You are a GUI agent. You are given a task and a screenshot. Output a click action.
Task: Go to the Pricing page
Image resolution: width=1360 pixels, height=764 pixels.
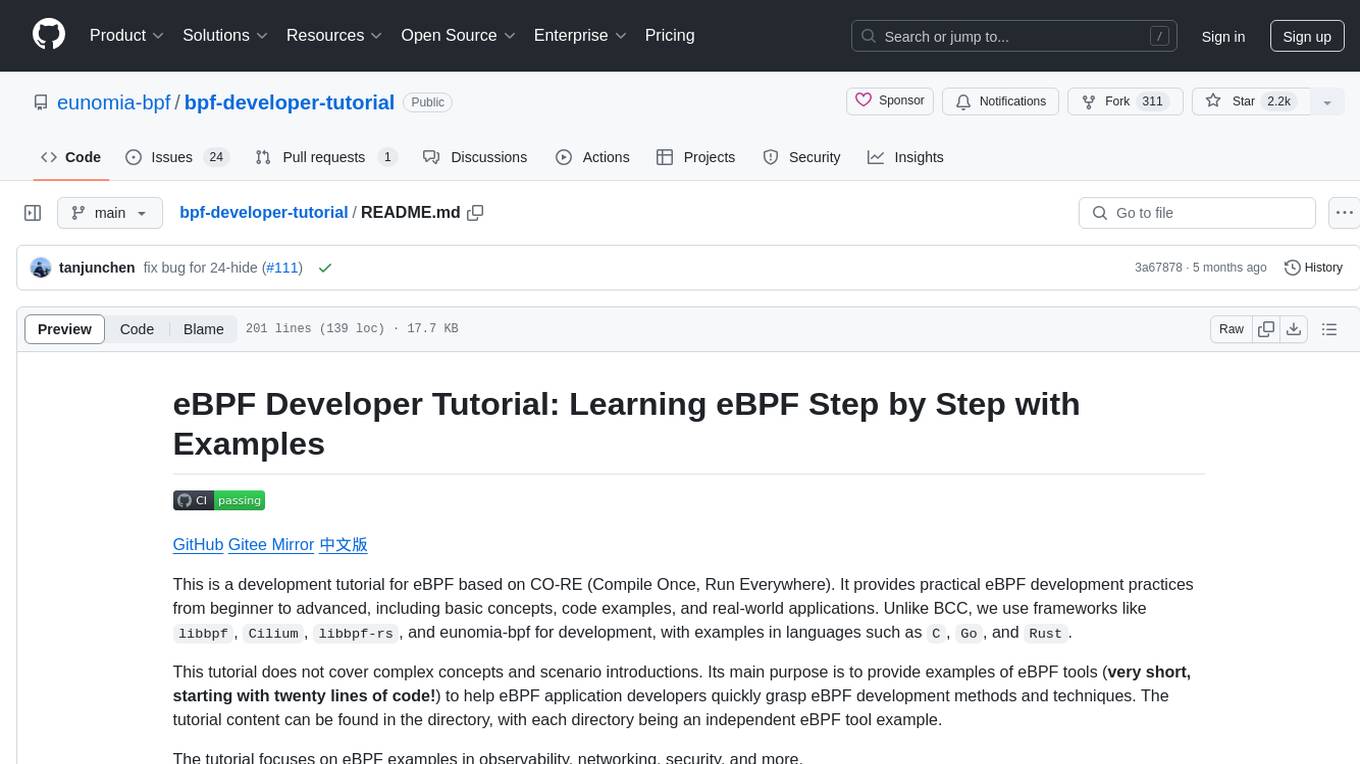(670, 35)
